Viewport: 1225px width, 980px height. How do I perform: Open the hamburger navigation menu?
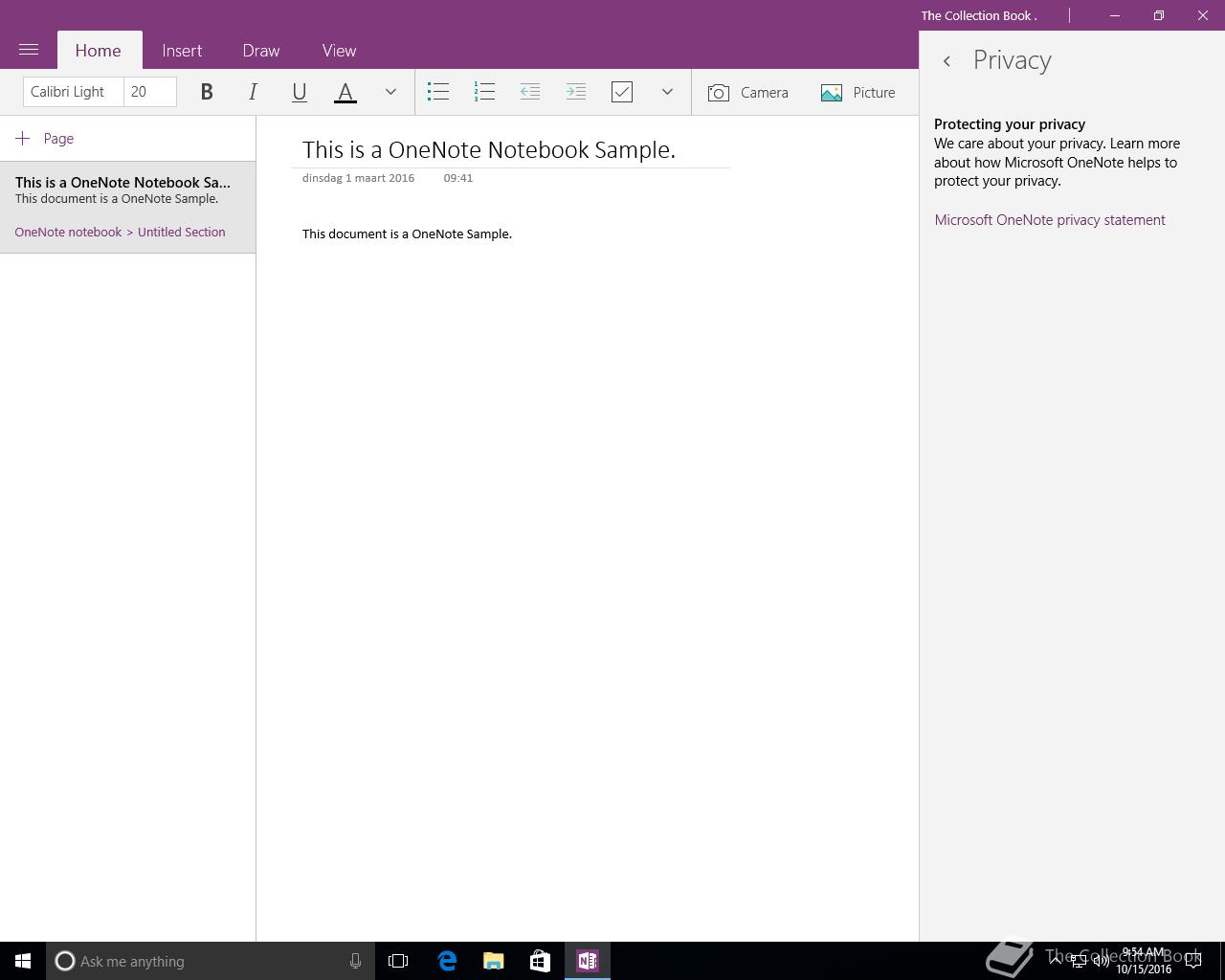pos(29,50)
